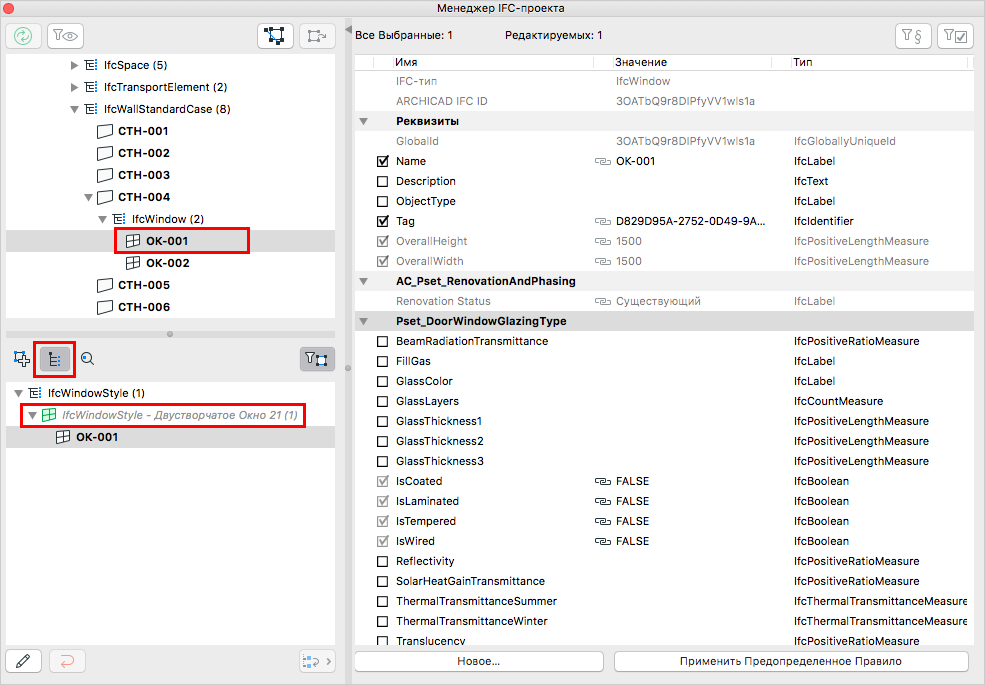The image size is (985, 685).
Task: Click the link icon beside IsCoated FALSE
Action: click(602, 481)
